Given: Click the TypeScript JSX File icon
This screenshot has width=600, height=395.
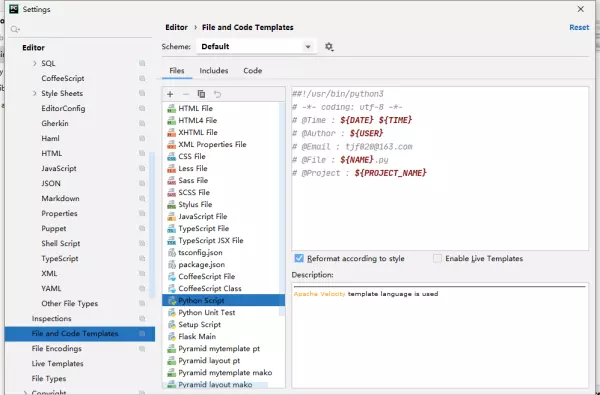Looking at the screenshot, I should point(171,241).
